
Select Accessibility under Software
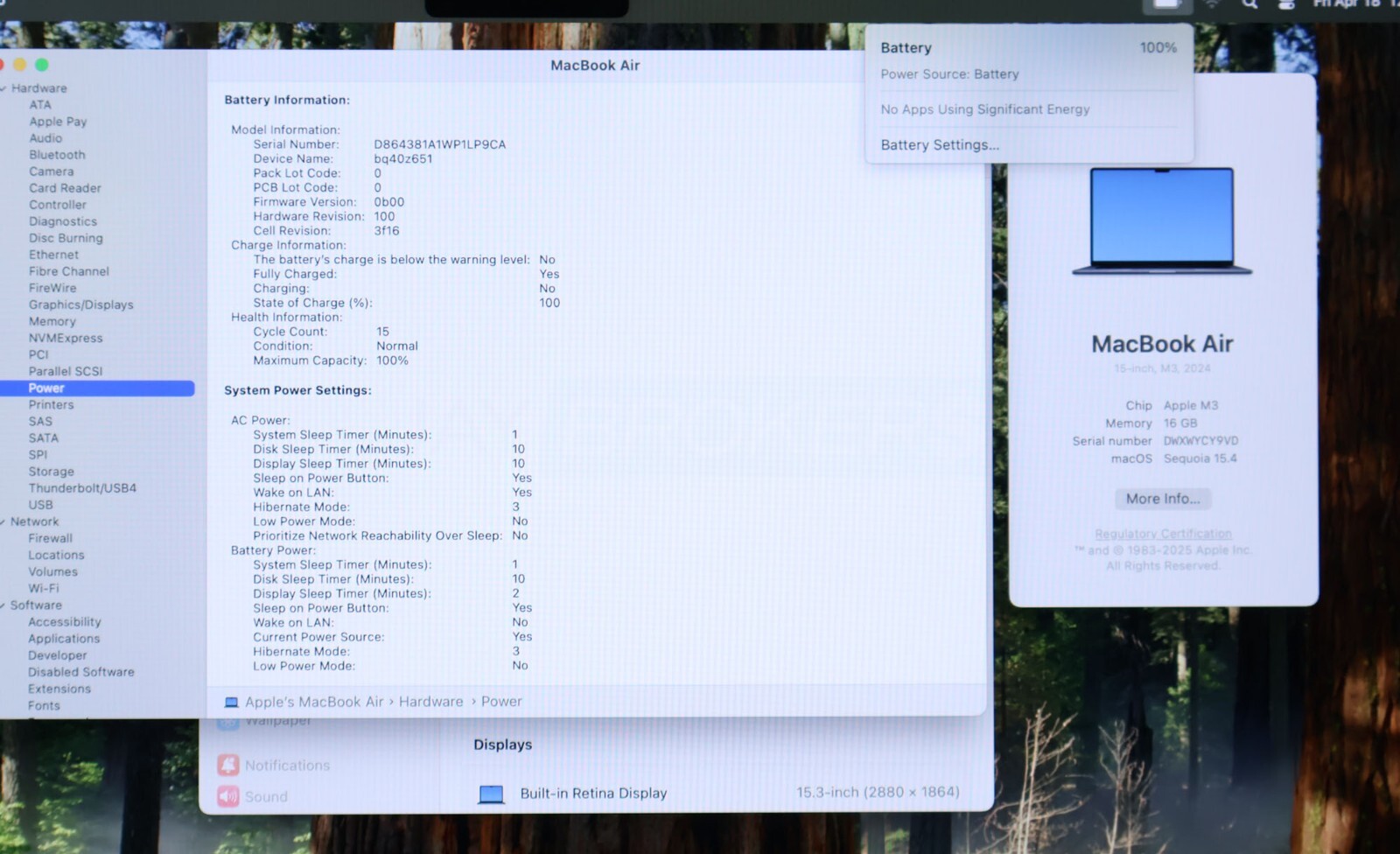pos(64,622)
